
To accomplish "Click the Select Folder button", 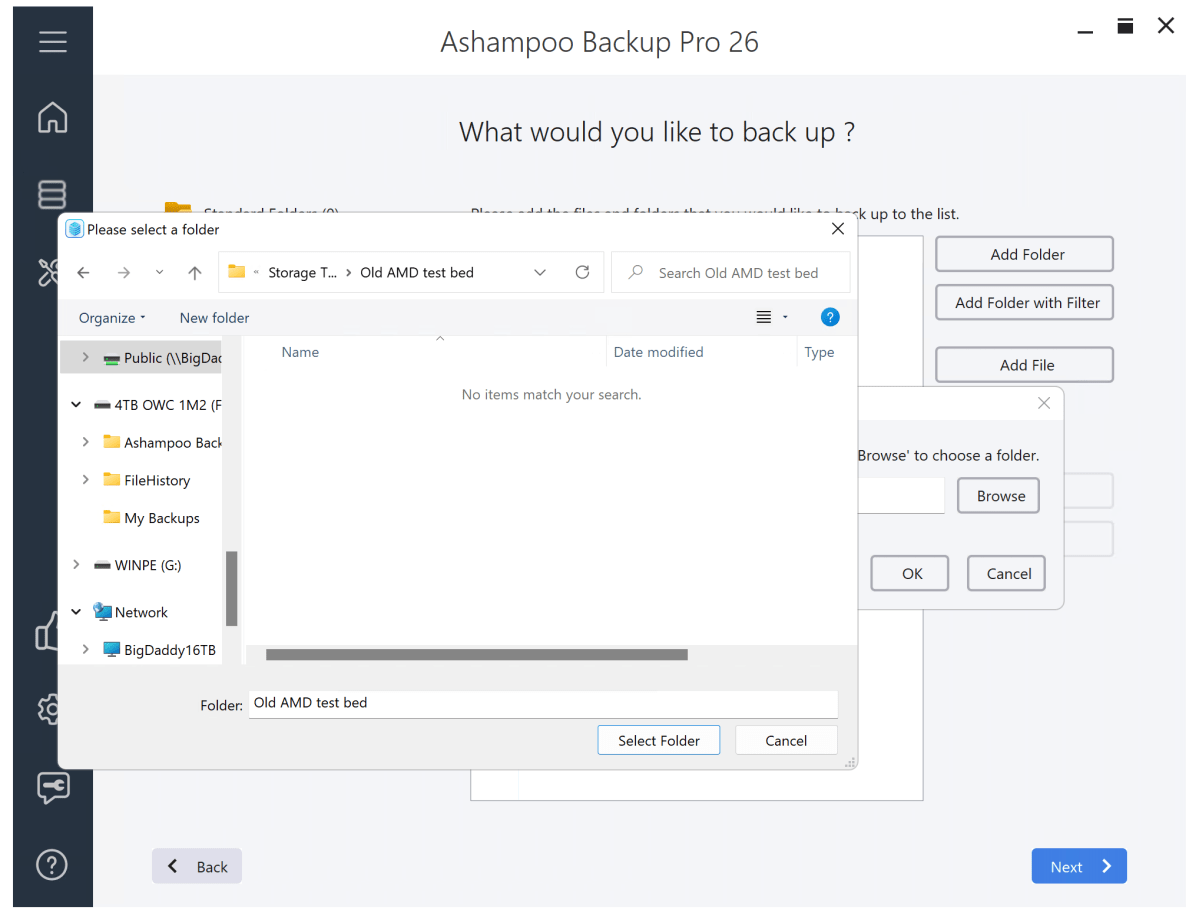I will [658, 740].
